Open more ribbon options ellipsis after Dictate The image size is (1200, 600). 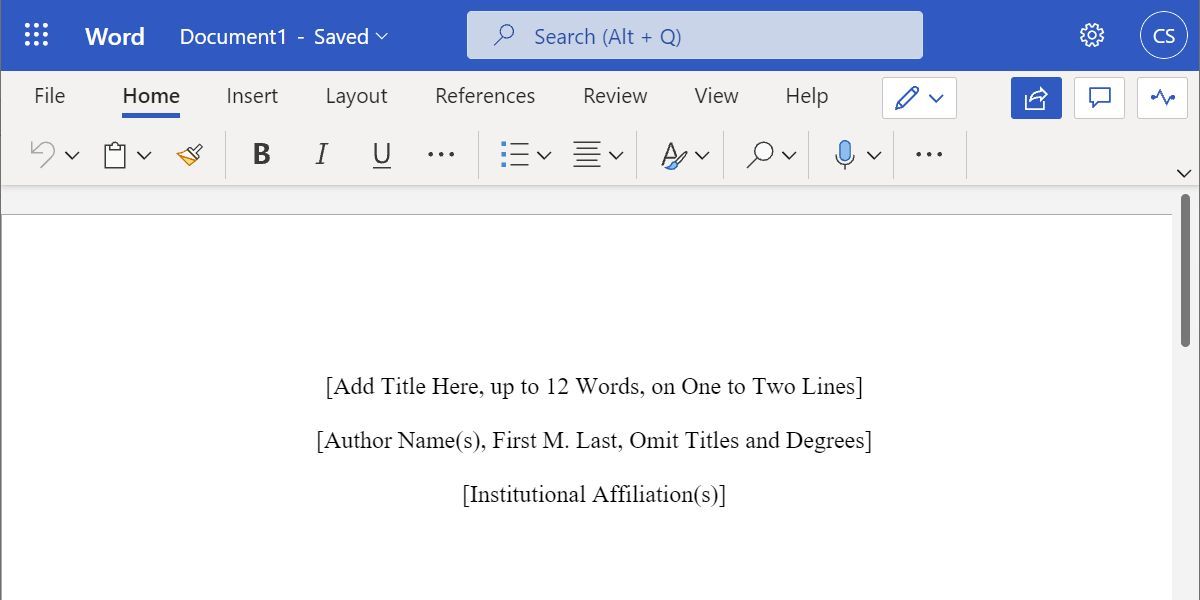click(x=929, y=154)
